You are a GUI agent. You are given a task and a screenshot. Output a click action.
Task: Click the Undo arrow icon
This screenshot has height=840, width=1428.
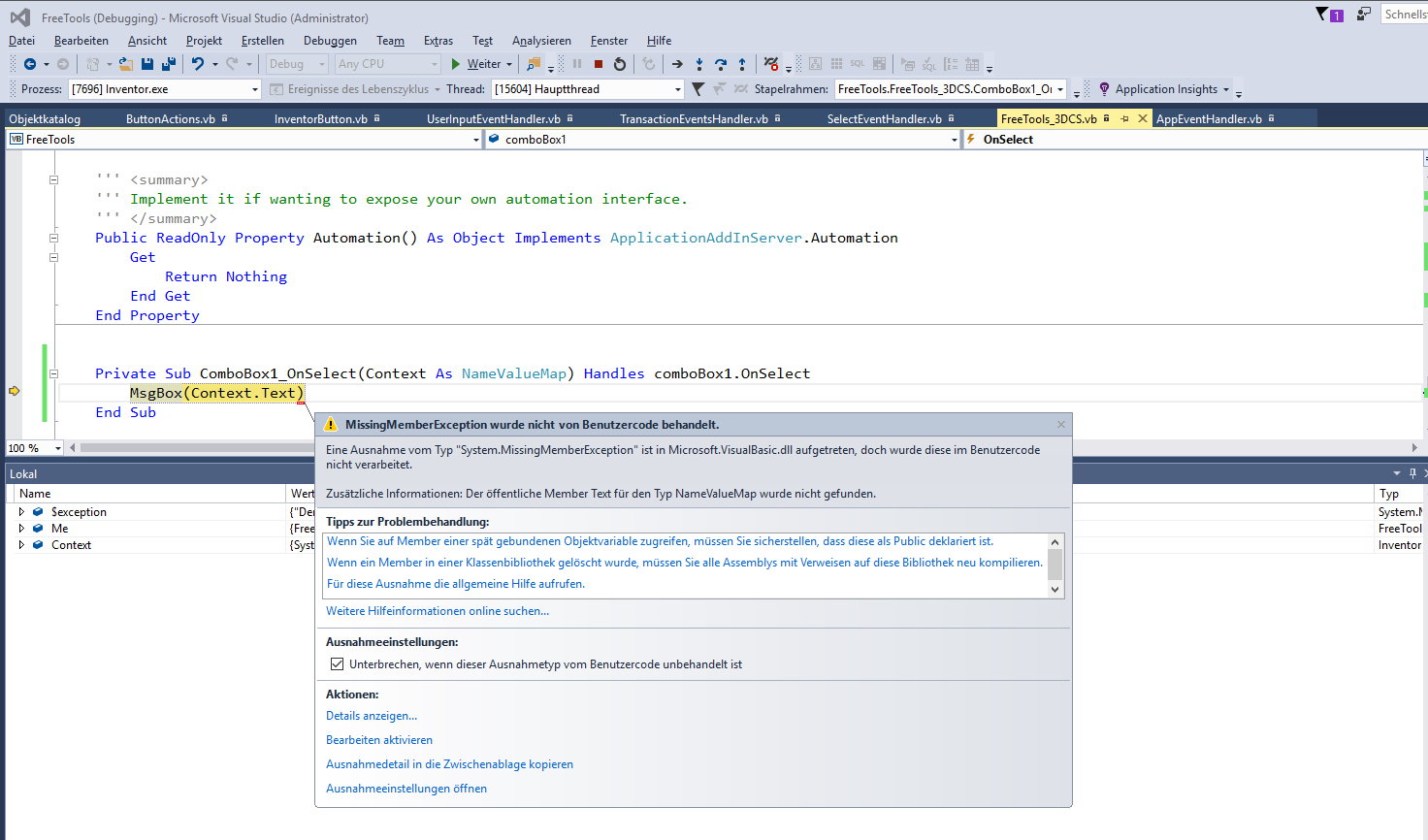click(198, 64)
